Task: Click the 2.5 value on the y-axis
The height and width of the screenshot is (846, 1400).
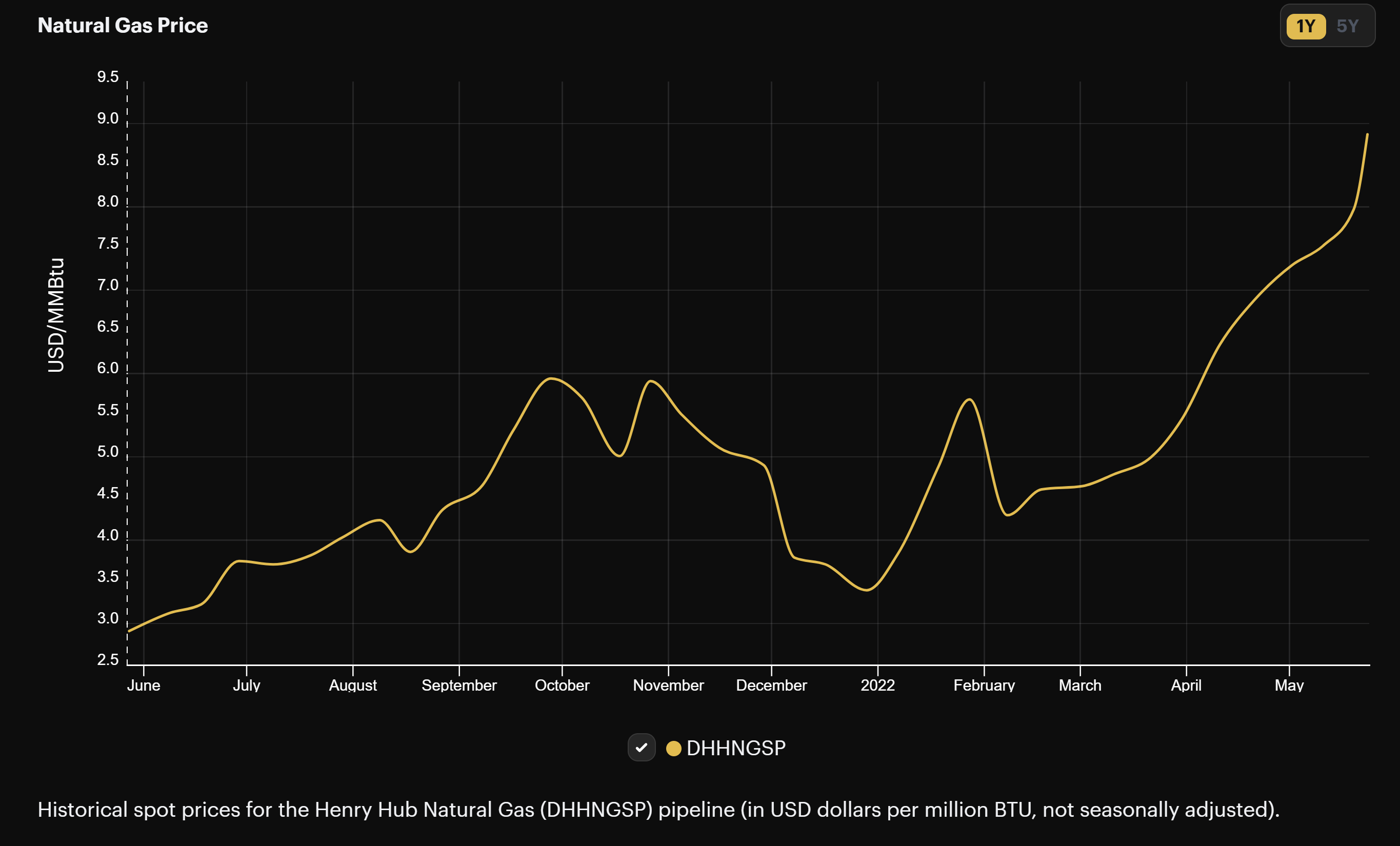Action: pos(107,660)
